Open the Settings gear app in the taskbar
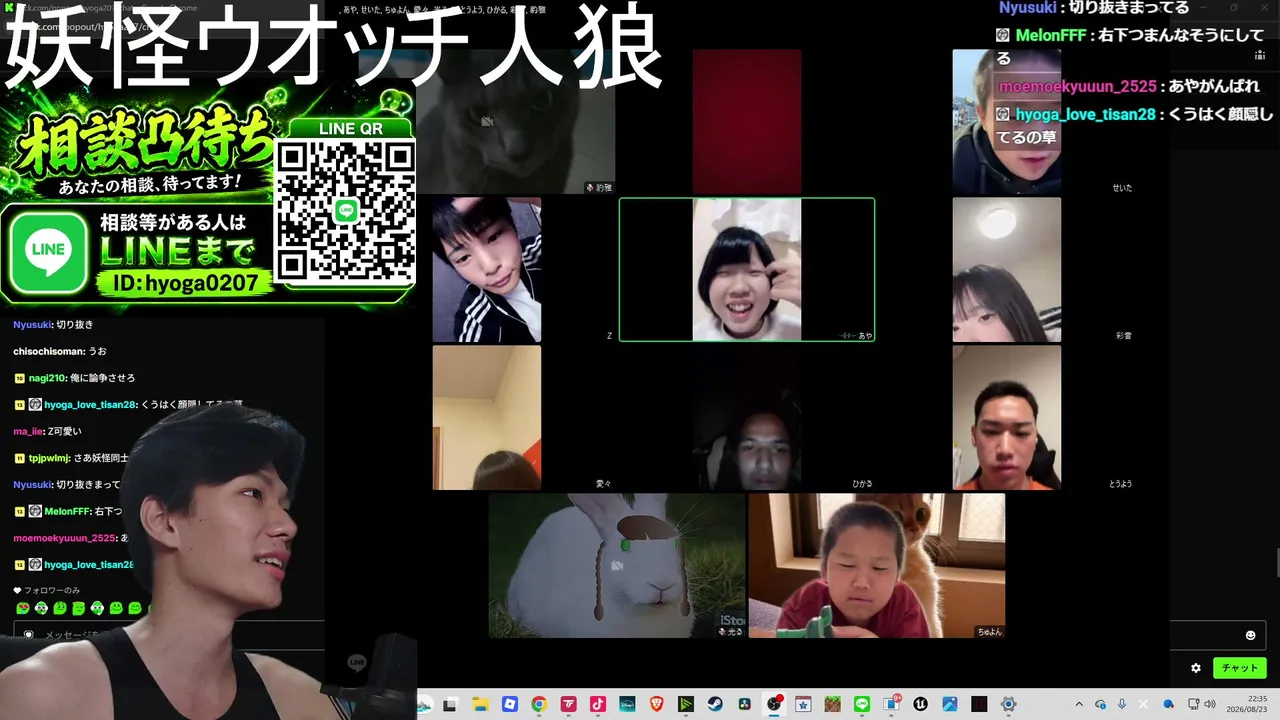1280x720 pixels. coord(1008,704)
